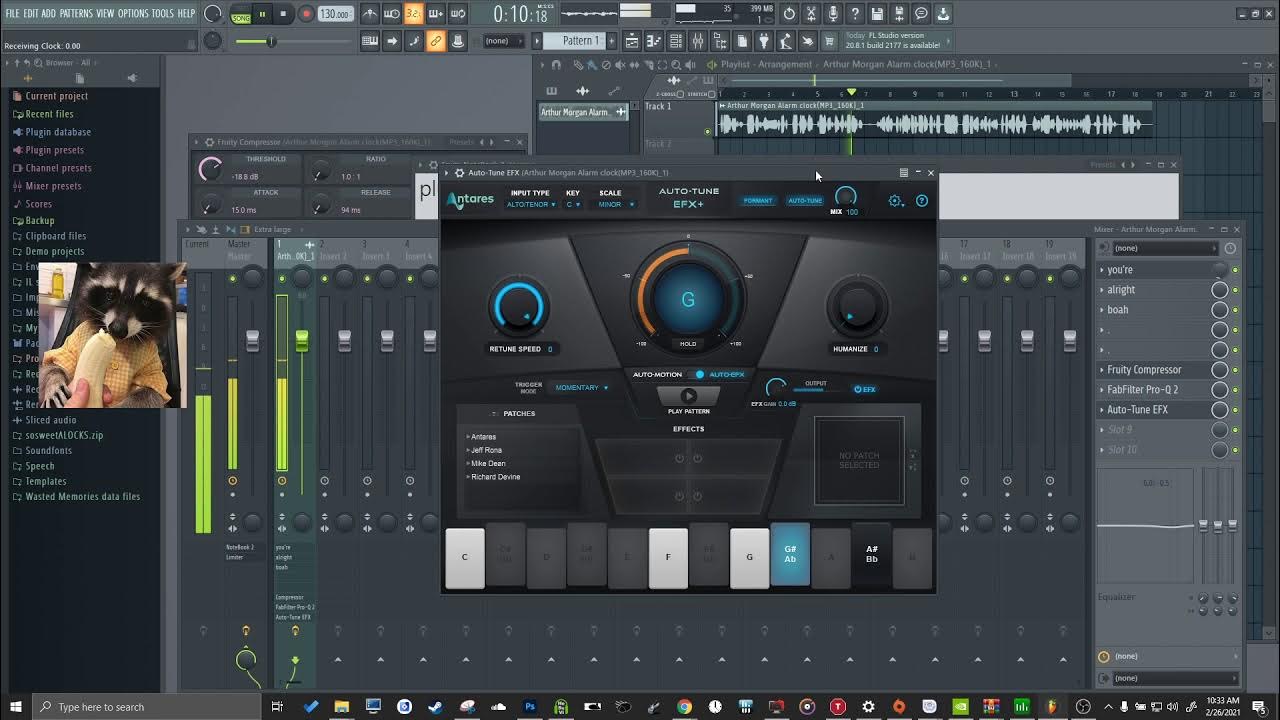Image resolution: width=1280 pixels, height=720 pixels.
Task: Toggle FORMANT button in Auto-Tune
Action: [758, 201]
